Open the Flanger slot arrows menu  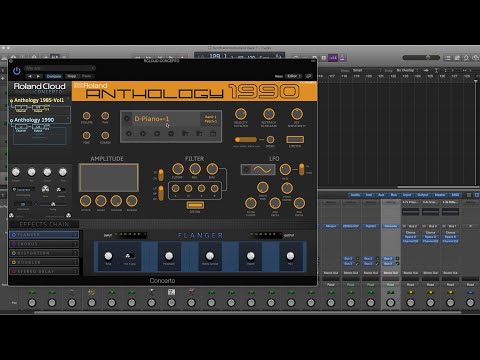76,235
